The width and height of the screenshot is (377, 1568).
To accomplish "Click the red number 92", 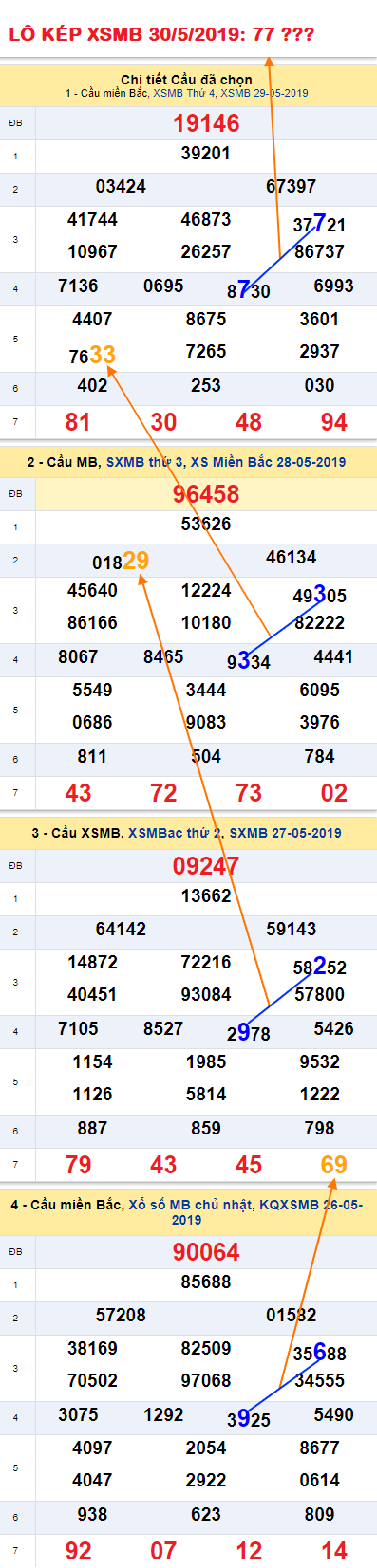I will coord(78,1551).
